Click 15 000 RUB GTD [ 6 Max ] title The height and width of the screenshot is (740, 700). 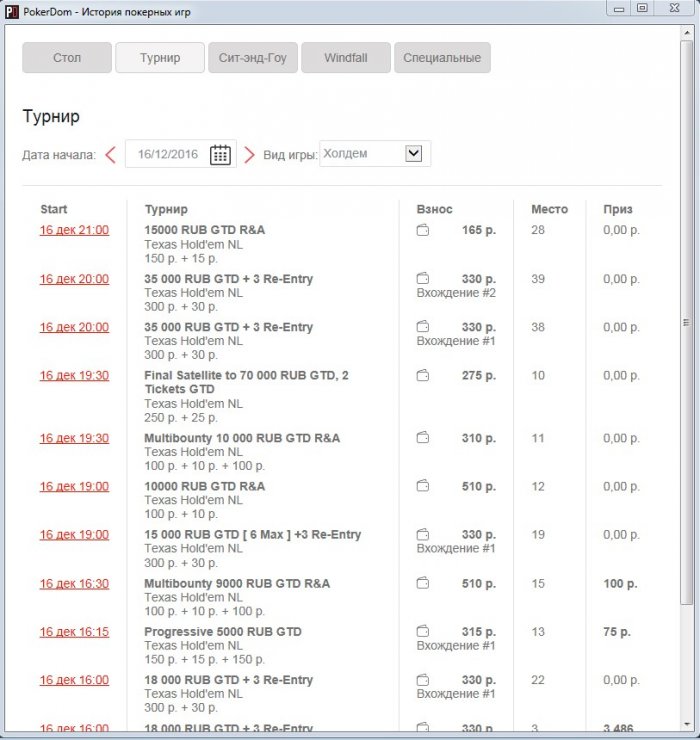coord(253,535)
